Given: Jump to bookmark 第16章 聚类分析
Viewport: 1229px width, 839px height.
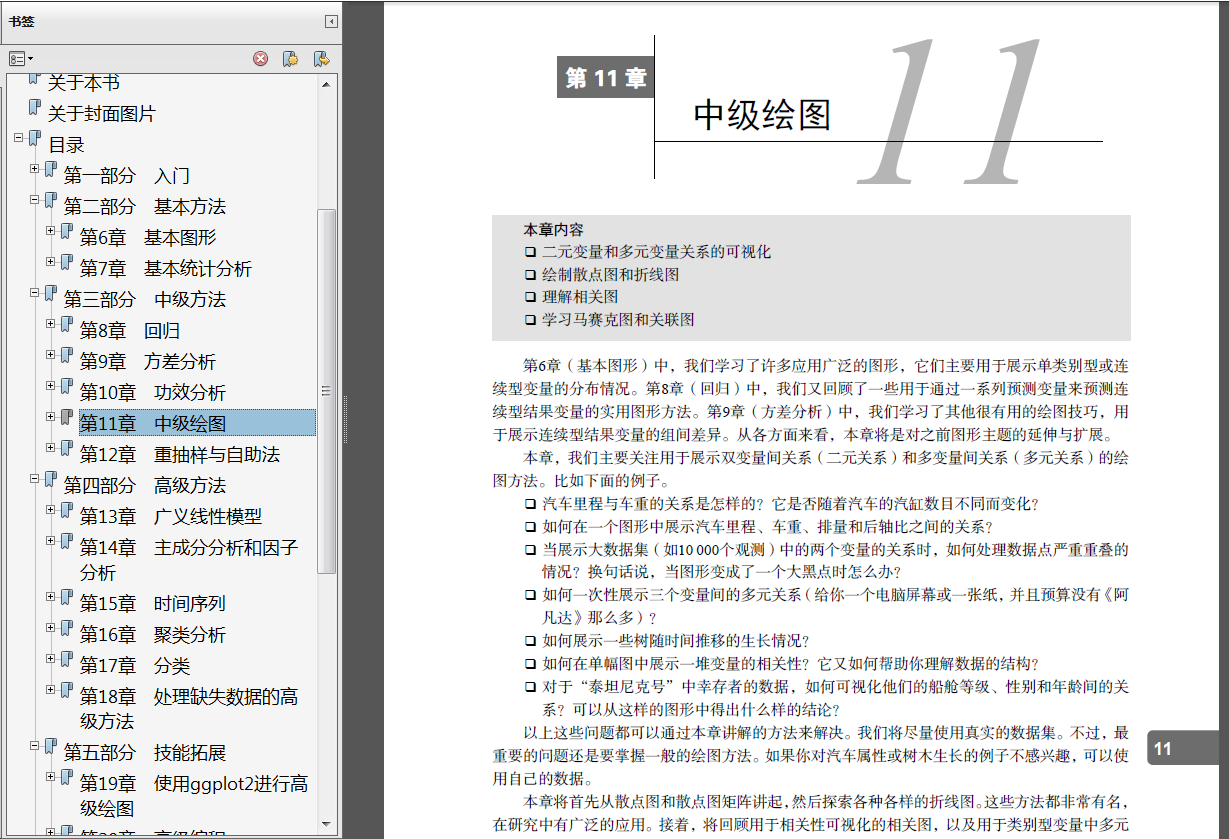Looking at the screenshot, I should tap(153, 635).
